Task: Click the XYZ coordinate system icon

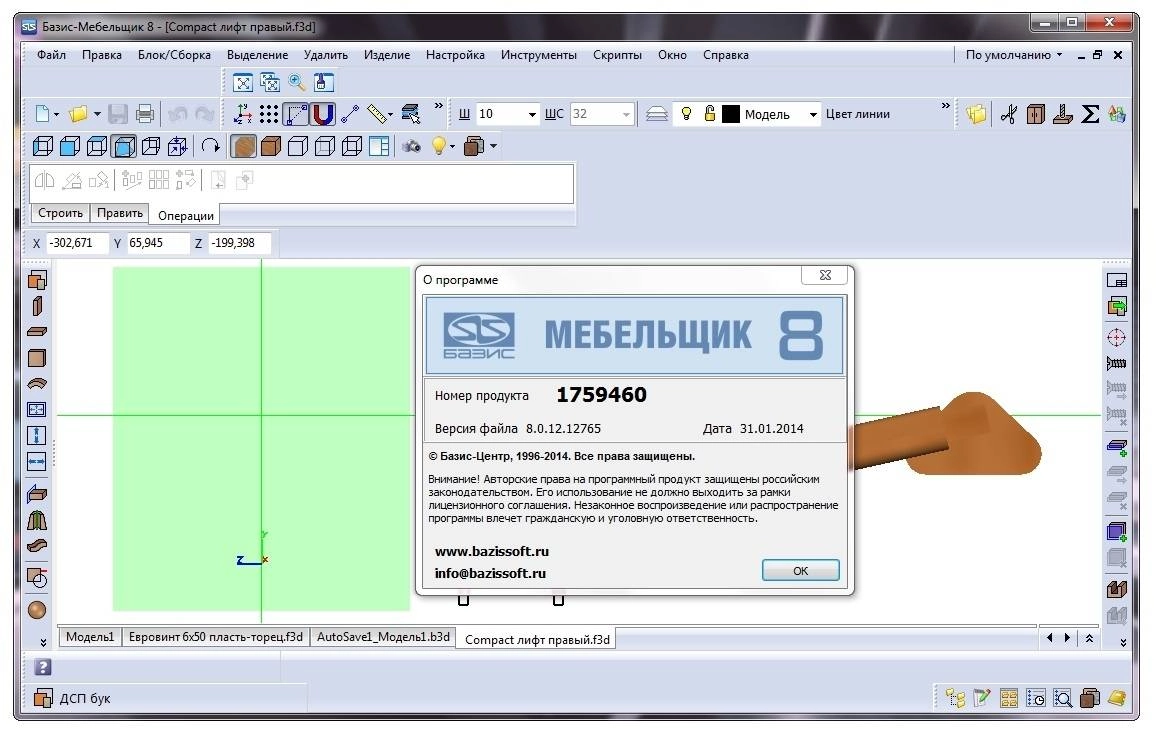Action: click(242, 114)
